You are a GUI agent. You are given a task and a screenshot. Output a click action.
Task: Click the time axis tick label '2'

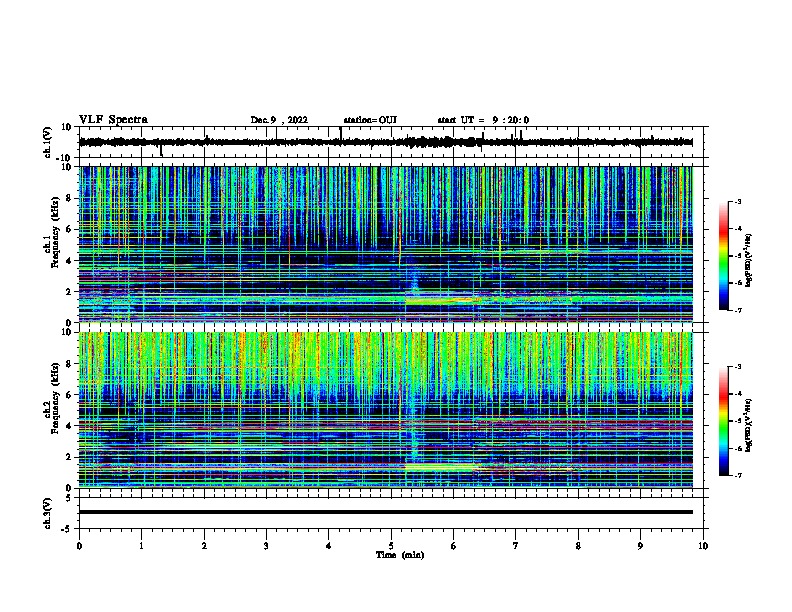tap(204, 546)
